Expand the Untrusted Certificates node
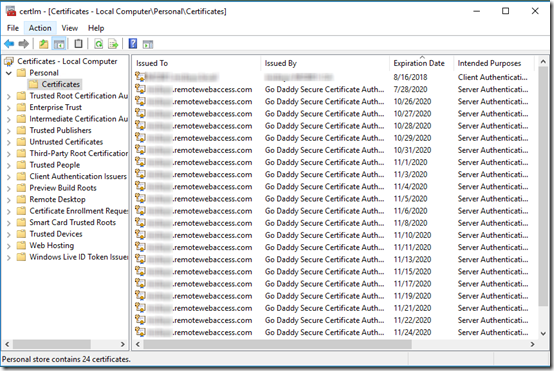Image resolution: width=554 pixels, height=371 pixels. point(9,142)
